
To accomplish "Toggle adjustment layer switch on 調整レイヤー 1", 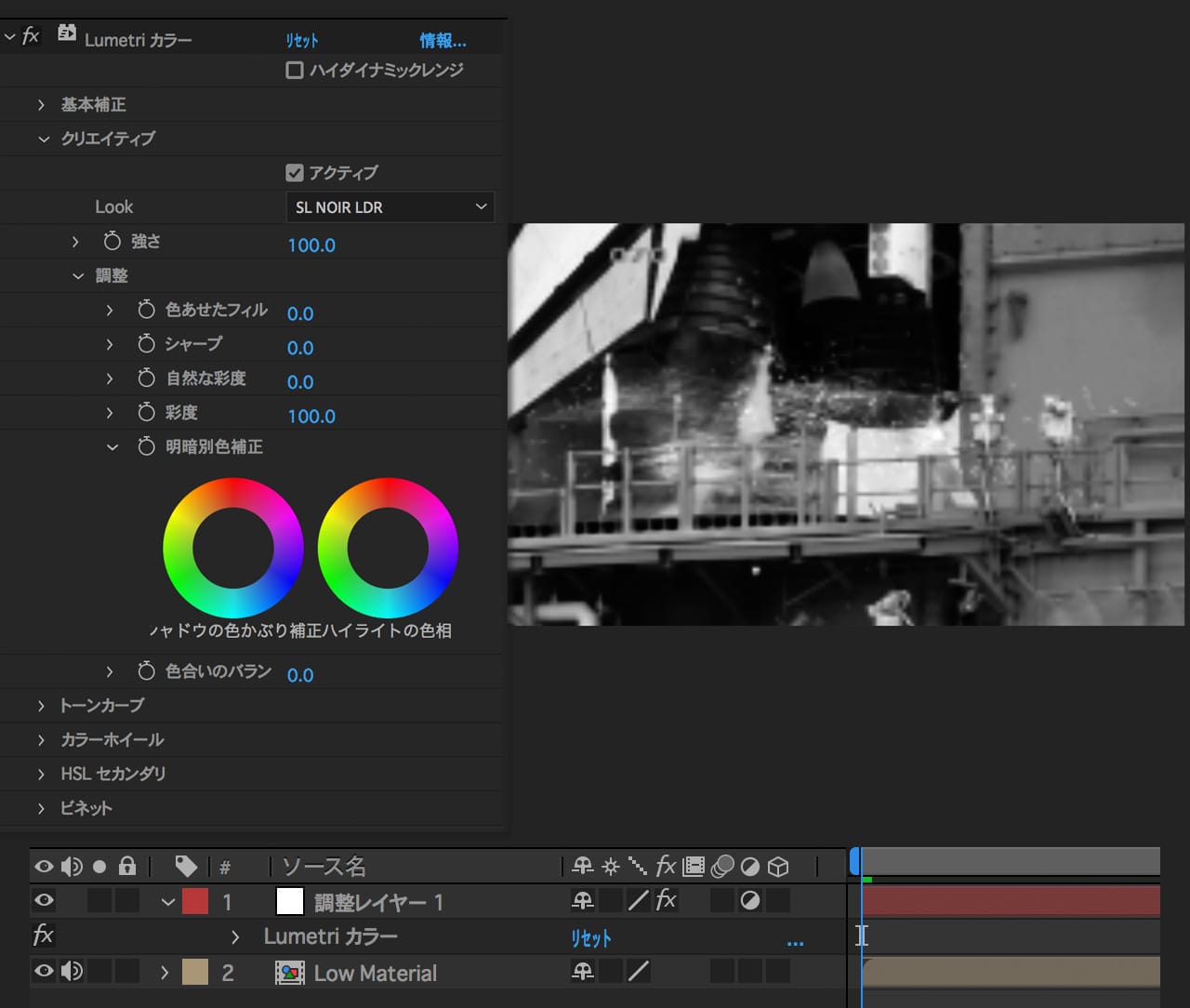I will click(750, 900).
